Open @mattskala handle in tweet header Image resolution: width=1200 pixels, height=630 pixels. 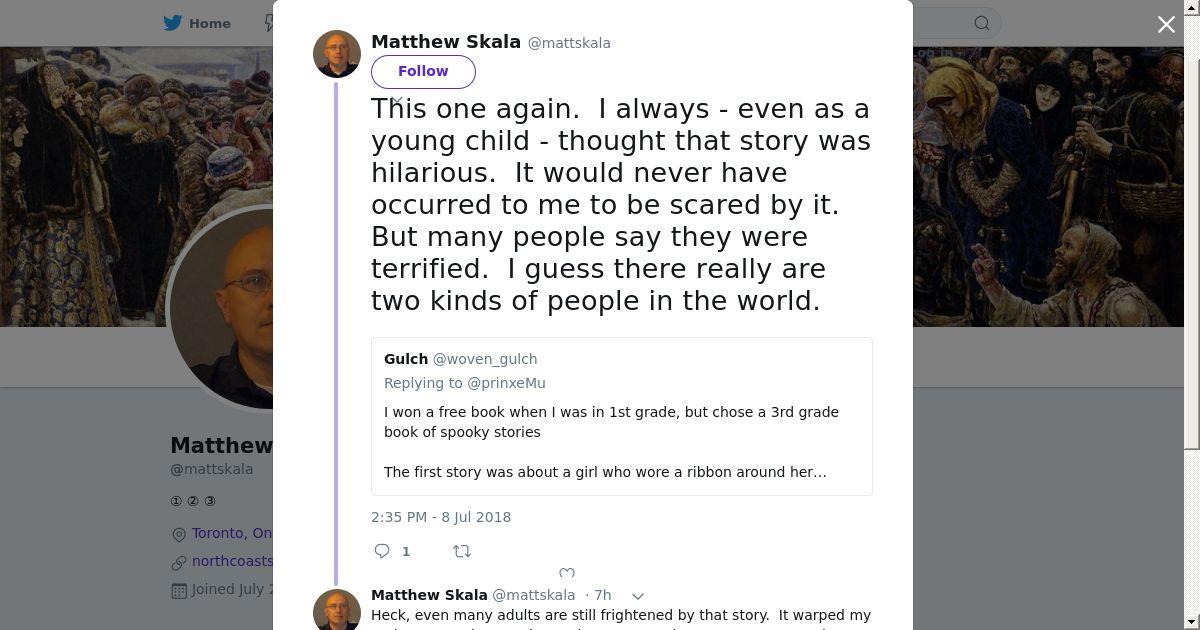[569, 43]
